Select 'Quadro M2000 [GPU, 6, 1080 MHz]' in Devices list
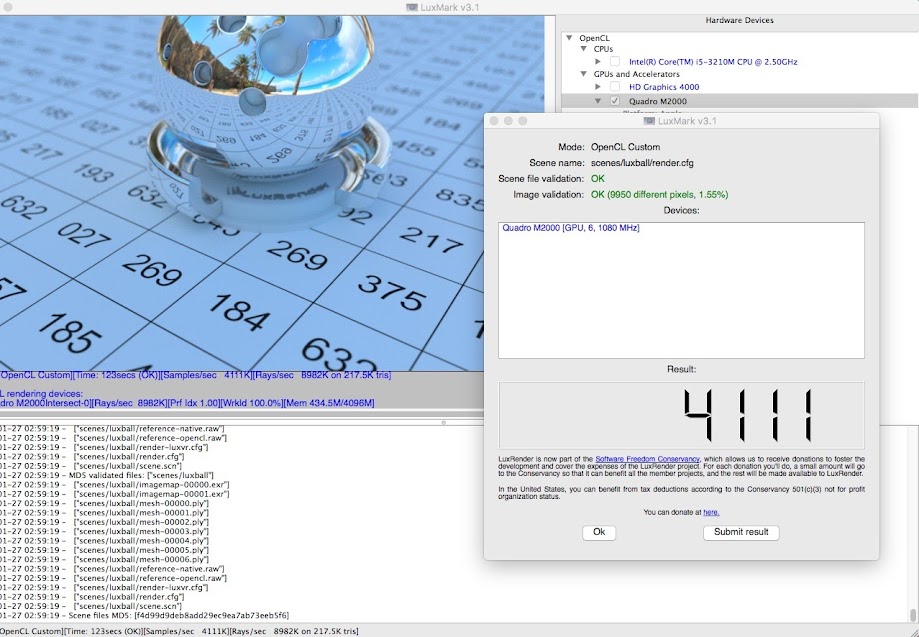The width and height of the screenshot is (919, 637). coord(570,228)
